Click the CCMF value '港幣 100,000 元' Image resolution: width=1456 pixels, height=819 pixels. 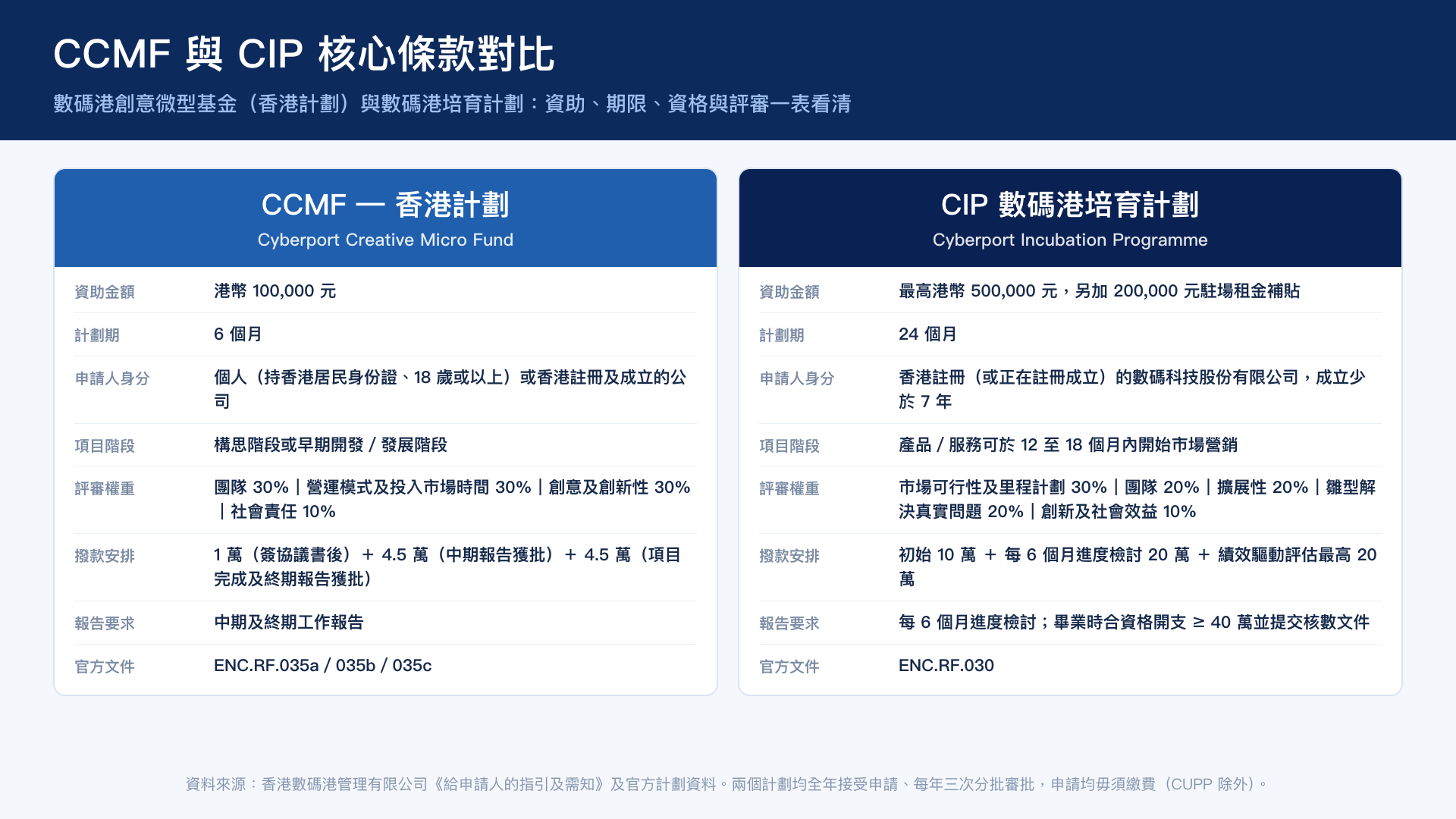click(275, 291)
